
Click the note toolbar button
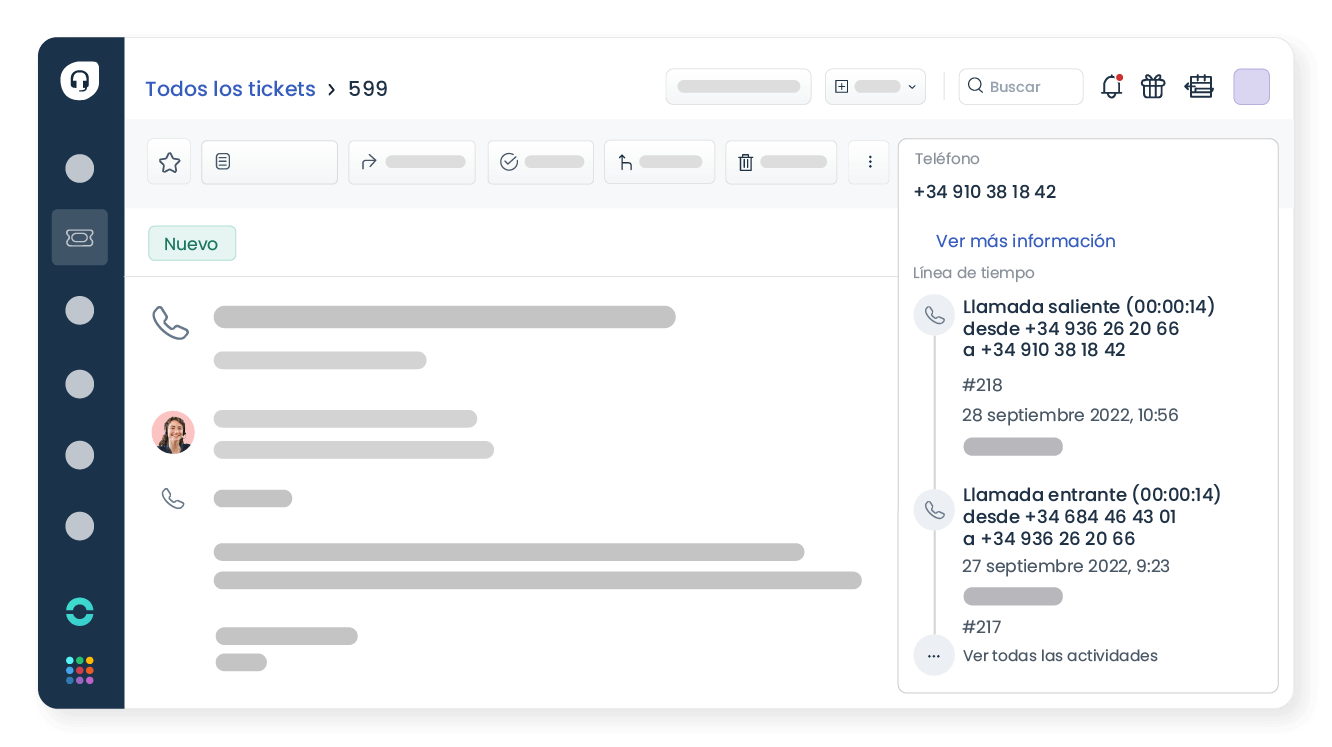[269, 162]
